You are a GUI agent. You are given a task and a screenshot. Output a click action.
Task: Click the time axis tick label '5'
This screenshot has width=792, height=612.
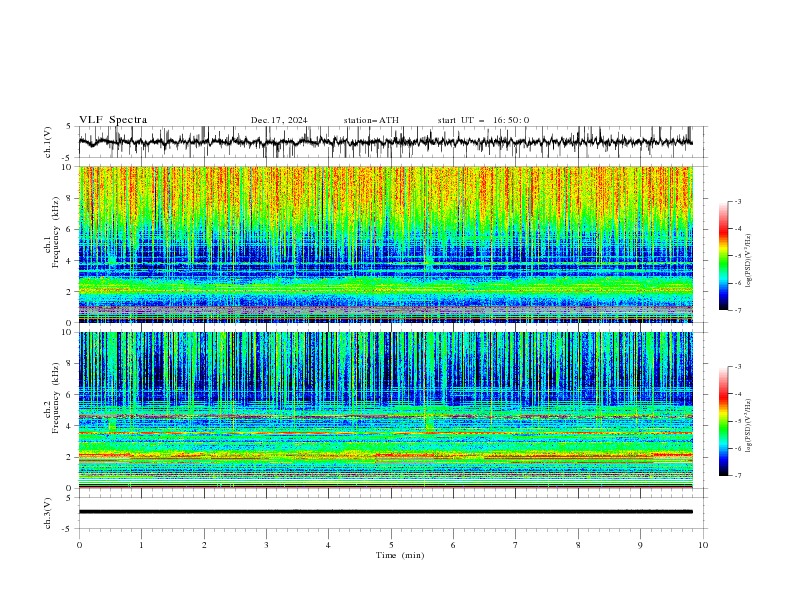[391, 545]
